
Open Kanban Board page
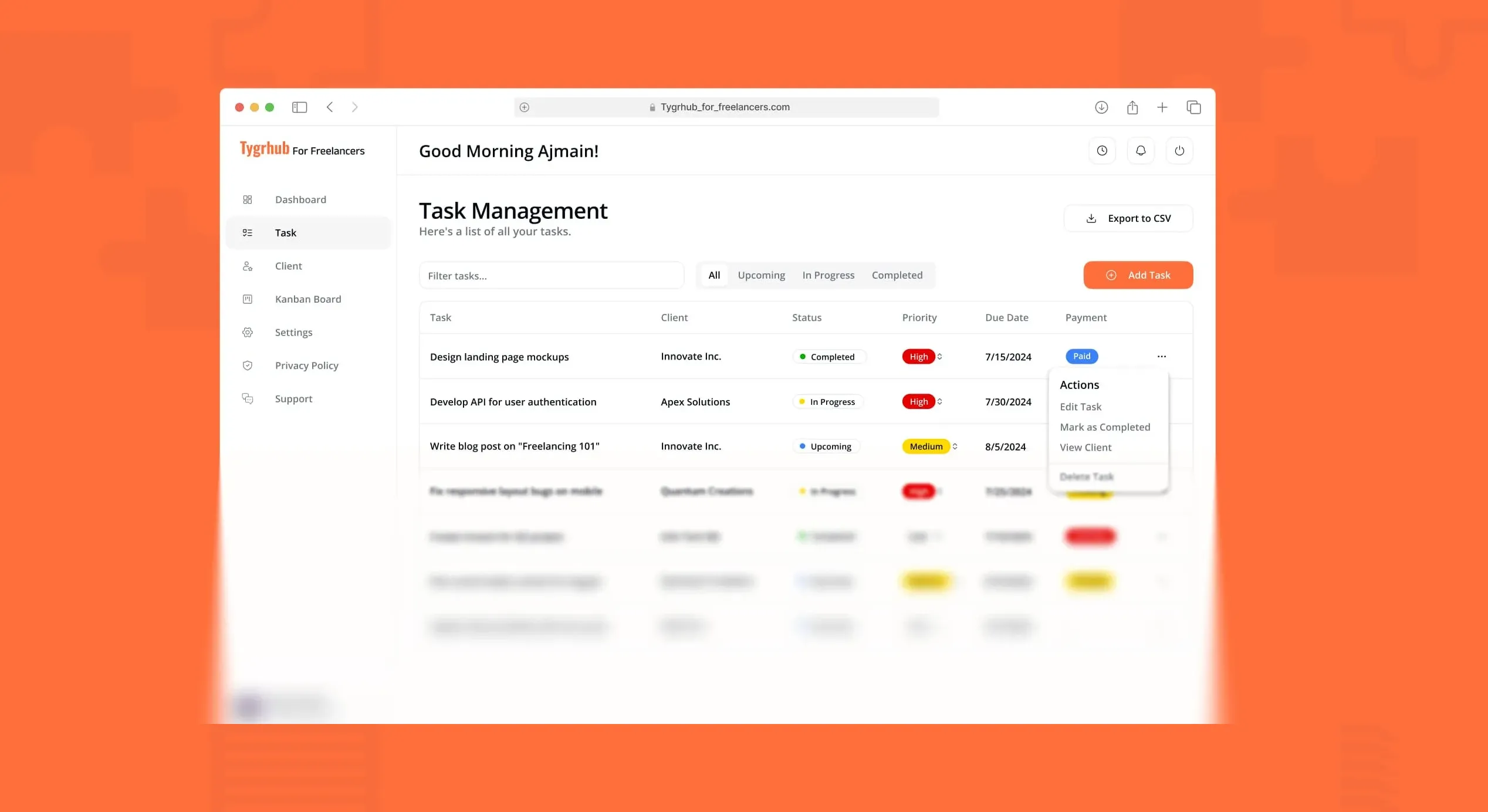pyautogui.click(x=308, y=299)
